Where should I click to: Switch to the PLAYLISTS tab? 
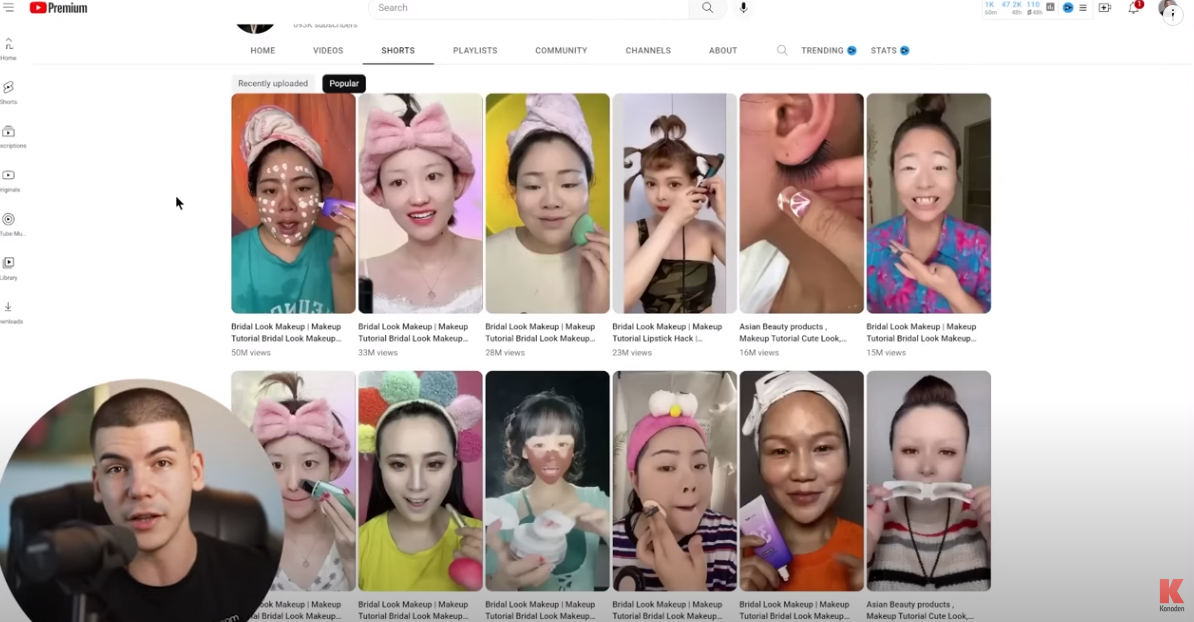coord(475,50)
